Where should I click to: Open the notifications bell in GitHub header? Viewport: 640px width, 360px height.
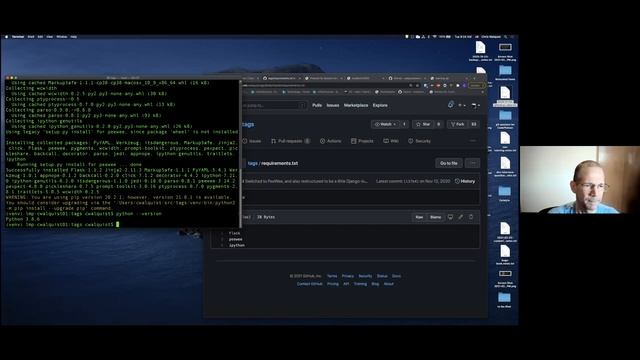point(451,105)
